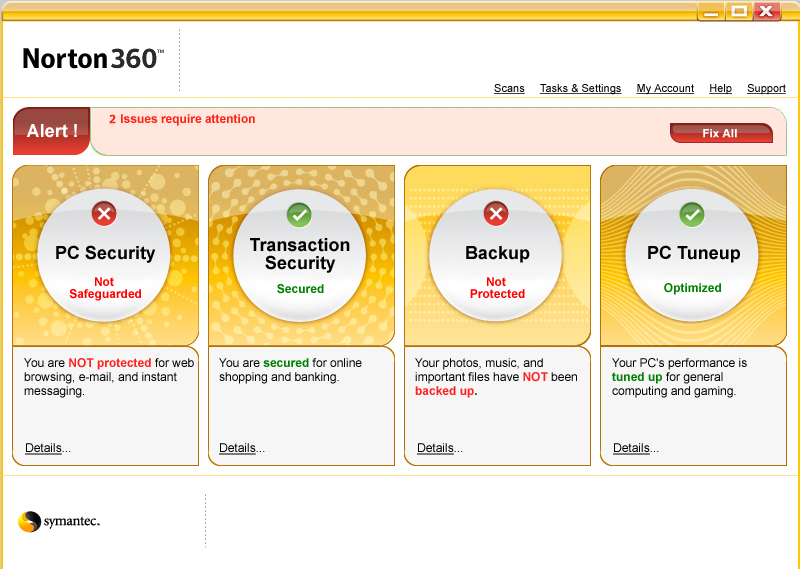Select the PC Tuneup circle panel
Viewport: 800px width, 569px height.
(x=692, y=255)
